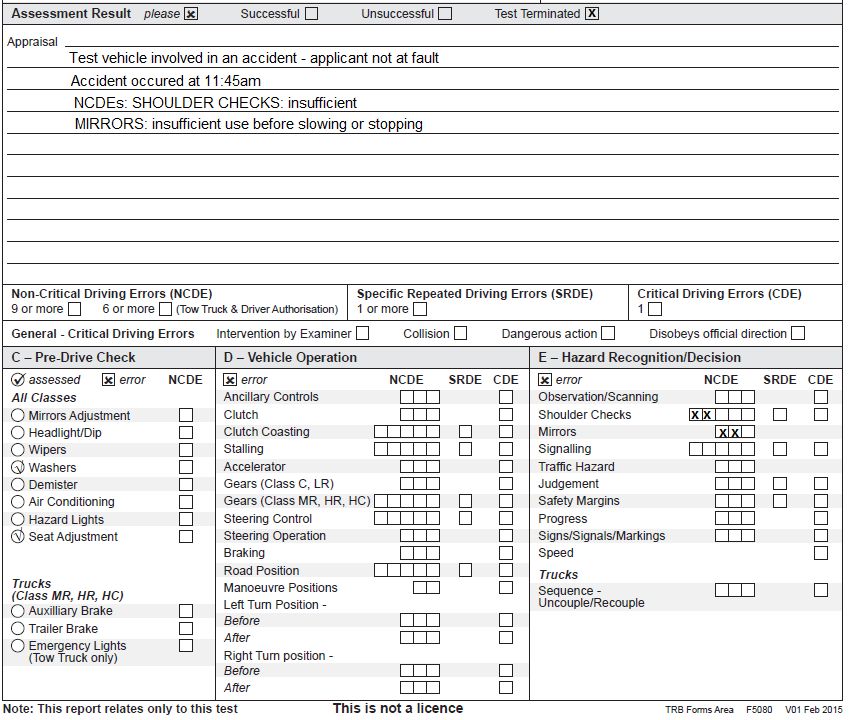The image size is (850, 720).
Task: Toggle the error checkbox under Vehicle Operation
Action: tap(230, 380)
